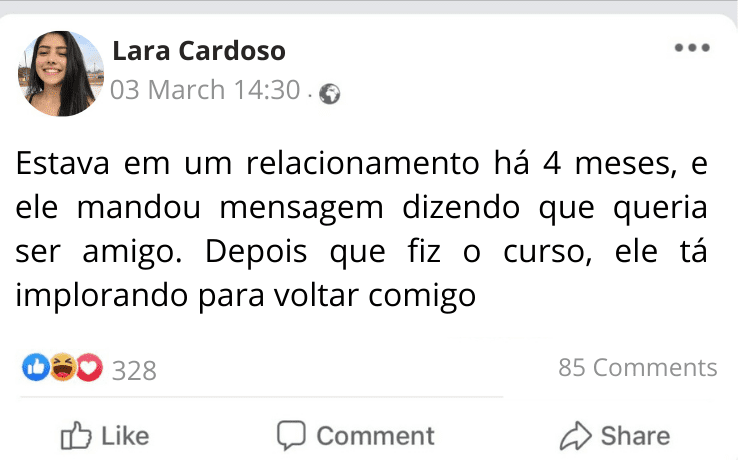This screenshot has width=738, height=460.
Task: Open Lara Cardoso's profile picture
Action: point(60,72)
